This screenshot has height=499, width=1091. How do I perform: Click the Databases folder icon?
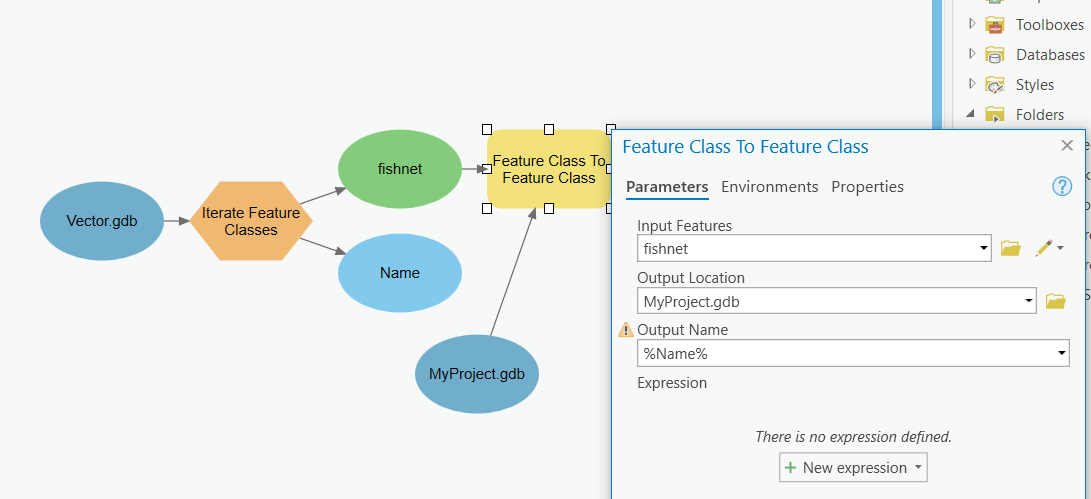point(995,55)
